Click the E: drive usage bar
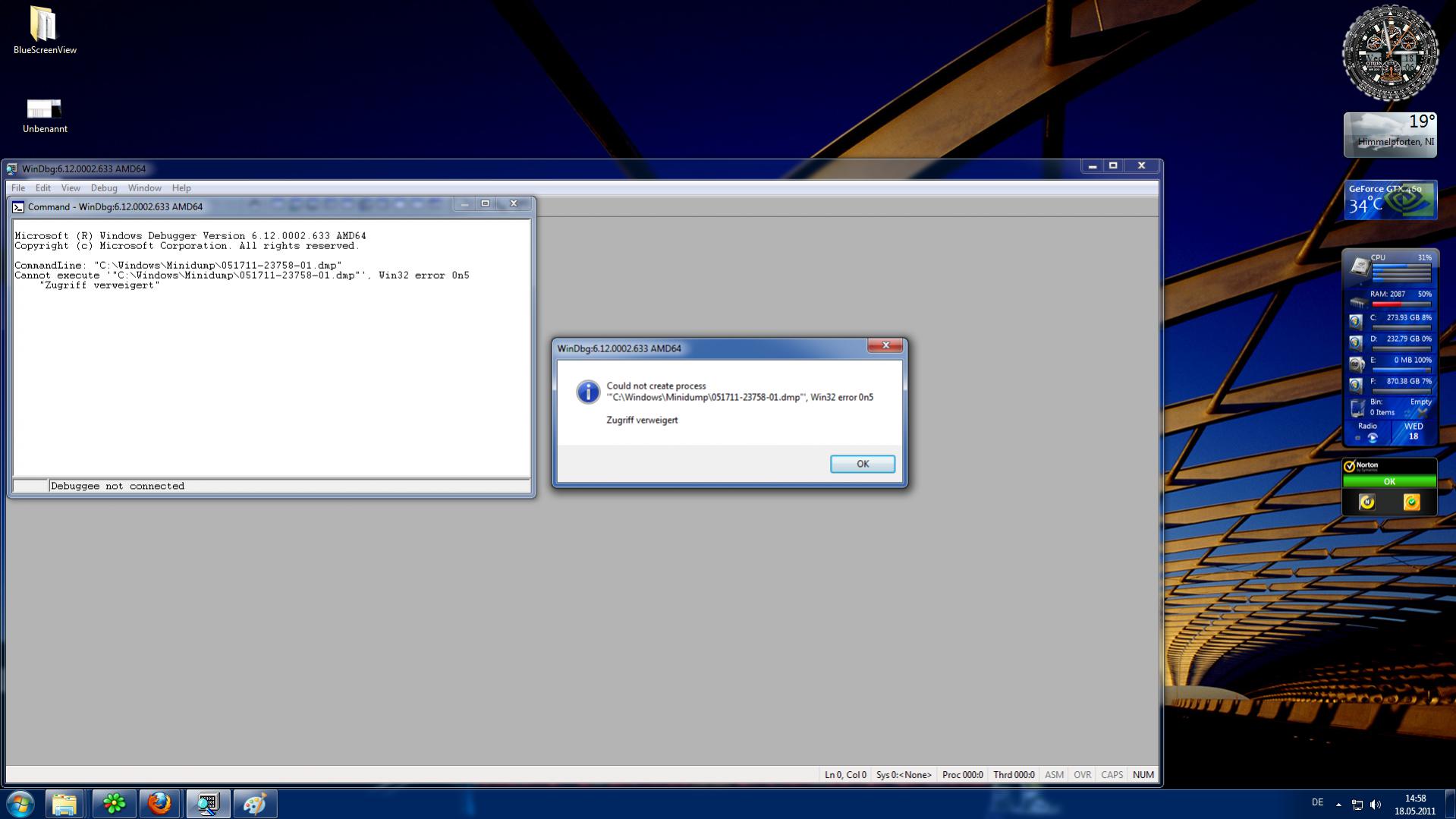 [1401, 370]
